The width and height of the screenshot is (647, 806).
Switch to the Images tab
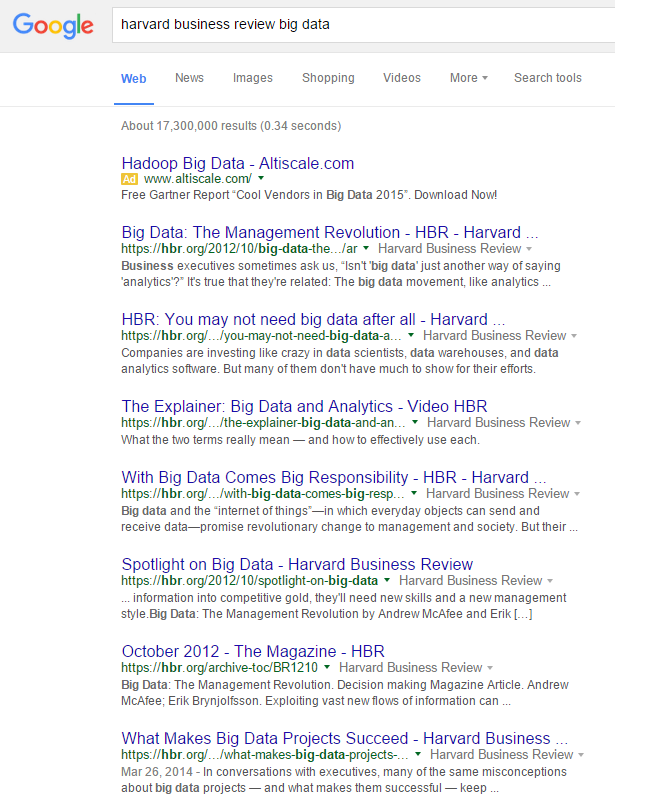pyautogui.click(x=252, y=78)
